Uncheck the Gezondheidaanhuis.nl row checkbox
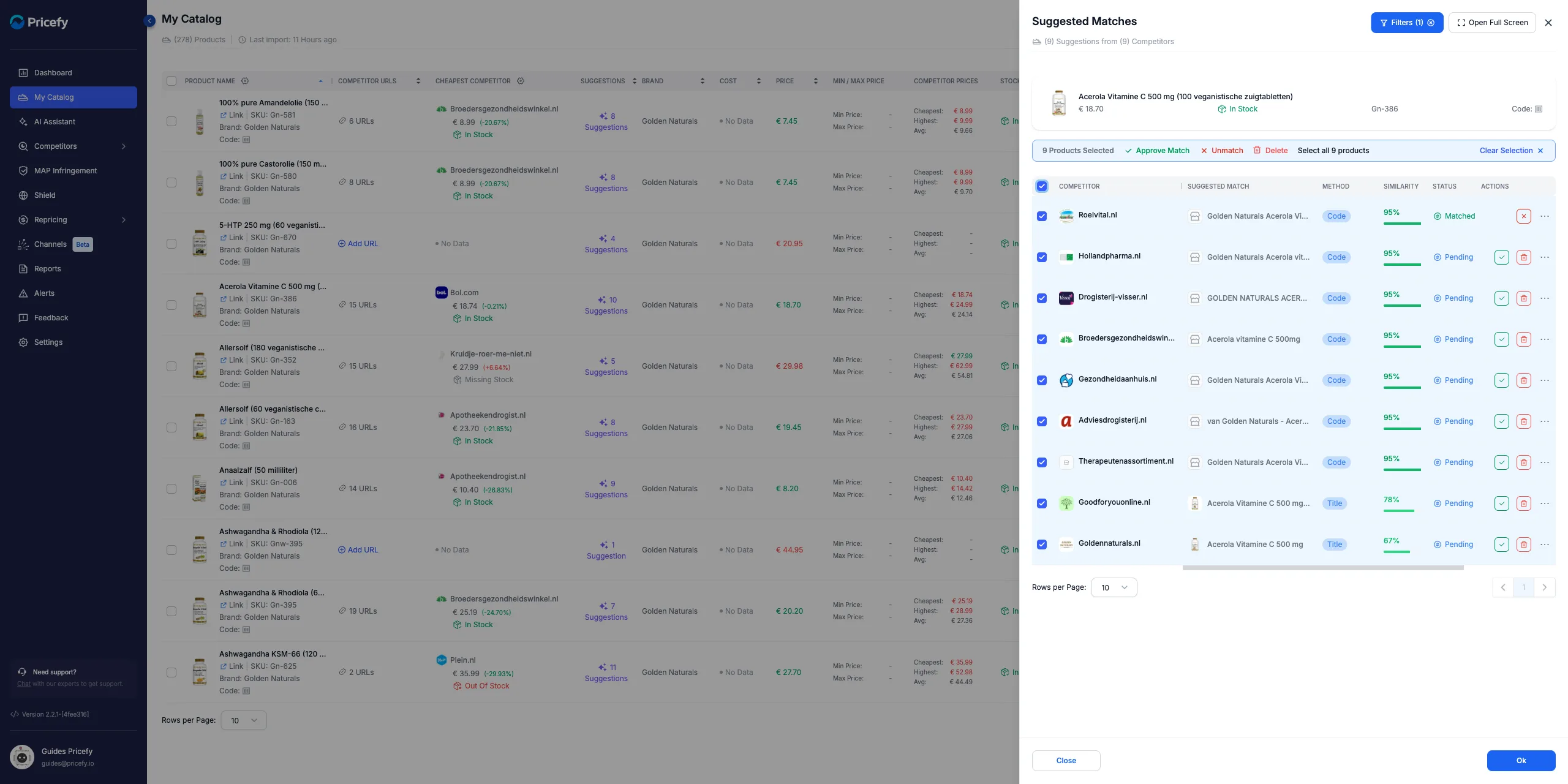 pos(1042,380)
